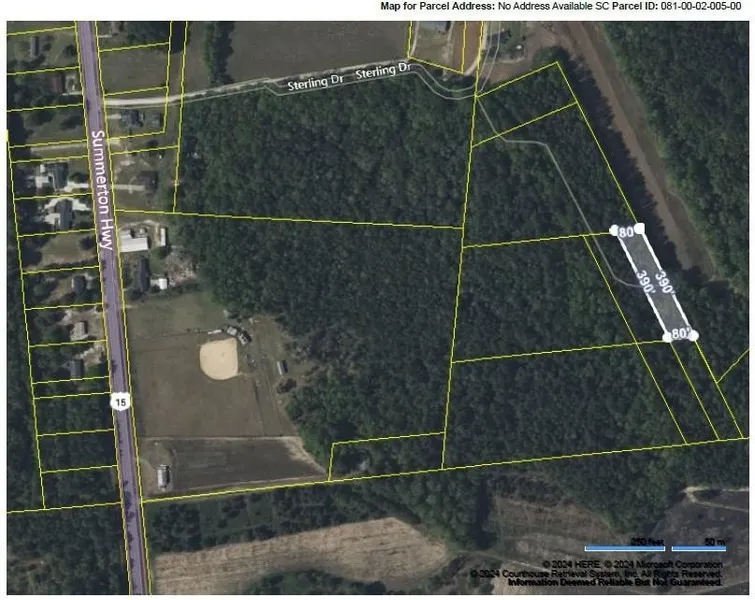Image resolution: width=755 pixels, height=600 pixels.
Task: Select the white highlighted parcel interior
Action: (654, 283)
